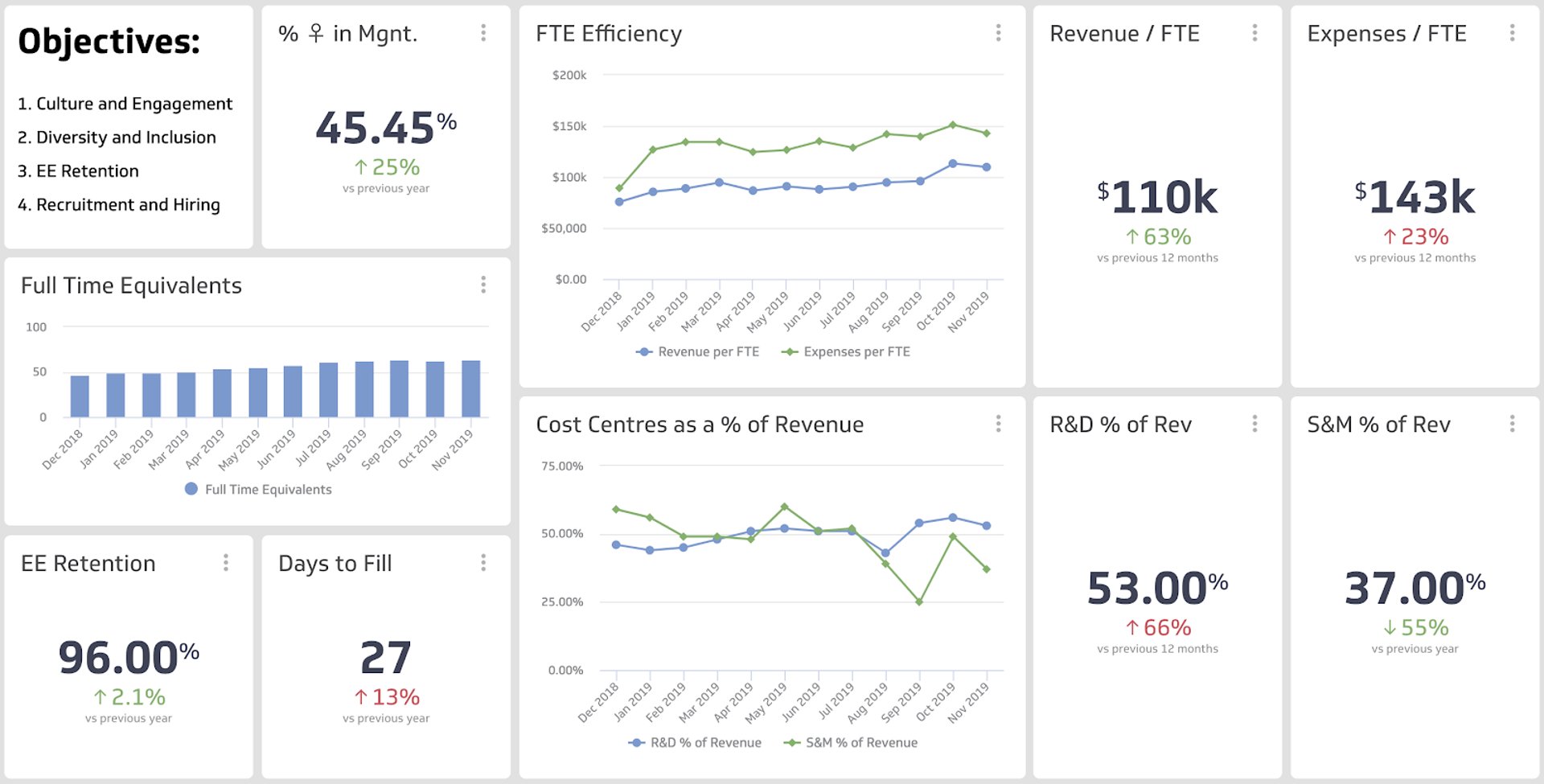Open the Cost Centres chart options menu

(997, 424)
